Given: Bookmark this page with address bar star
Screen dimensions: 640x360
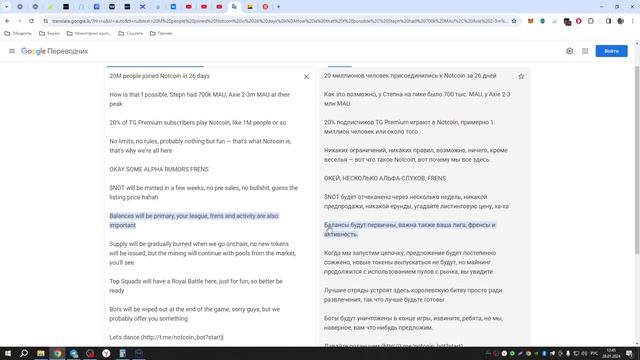Looking at the screenshot, I should coord(514,21).
